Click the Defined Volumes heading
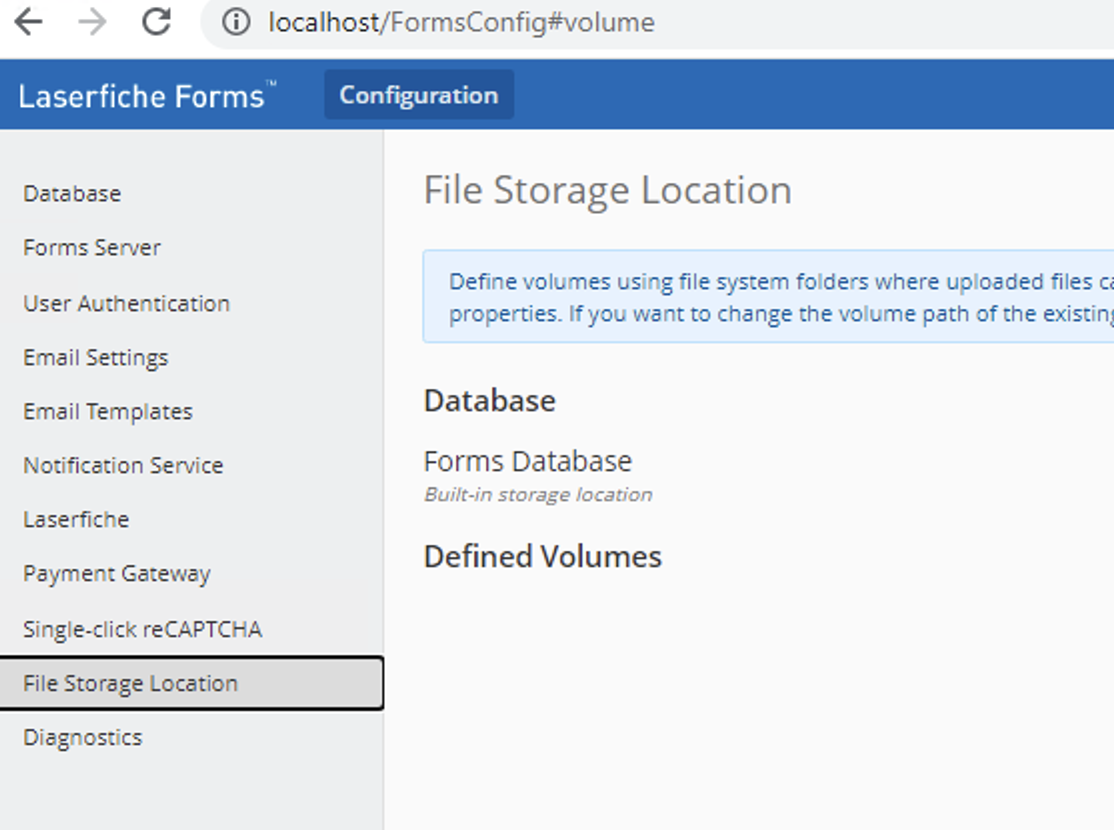 [543, 556]
